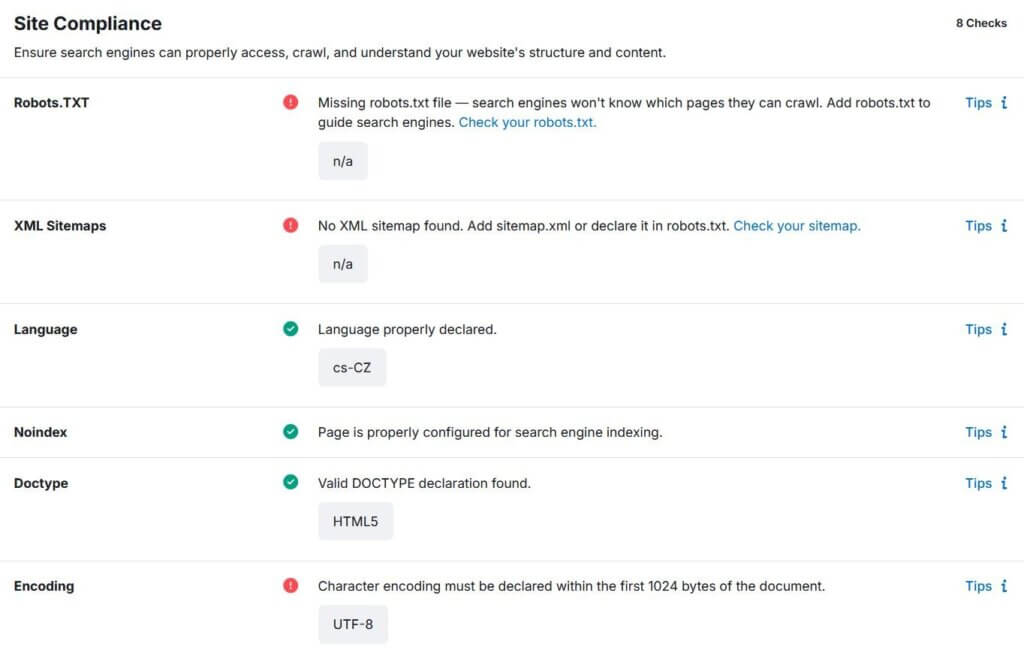Click the green check icon beside Language

[x=290, y=328]
